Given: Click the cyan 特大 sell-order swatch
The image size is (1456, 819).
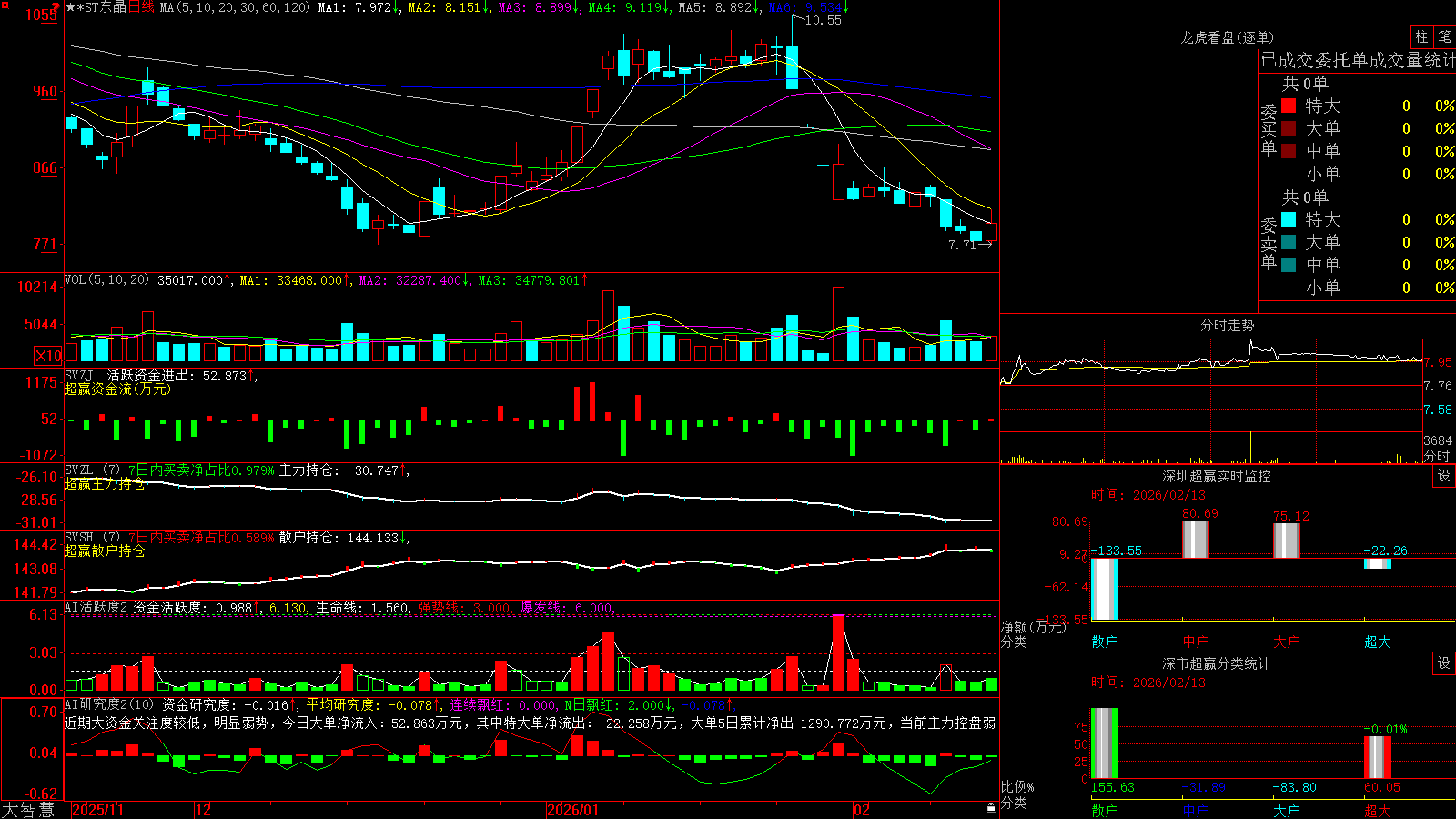Looking at the screenshot, I should click(1289, 219).
